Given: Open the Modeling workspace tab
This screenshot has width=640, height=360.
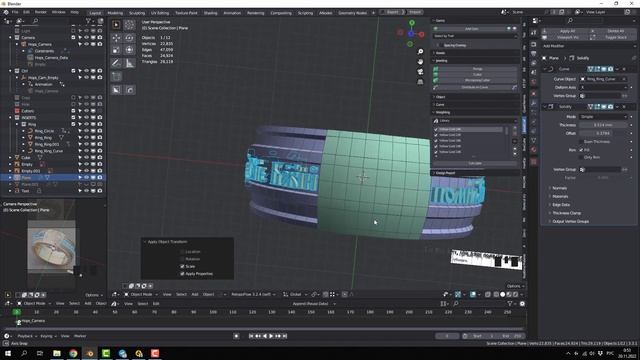Looking at the screenshot, I should click(x=115, y=13).
